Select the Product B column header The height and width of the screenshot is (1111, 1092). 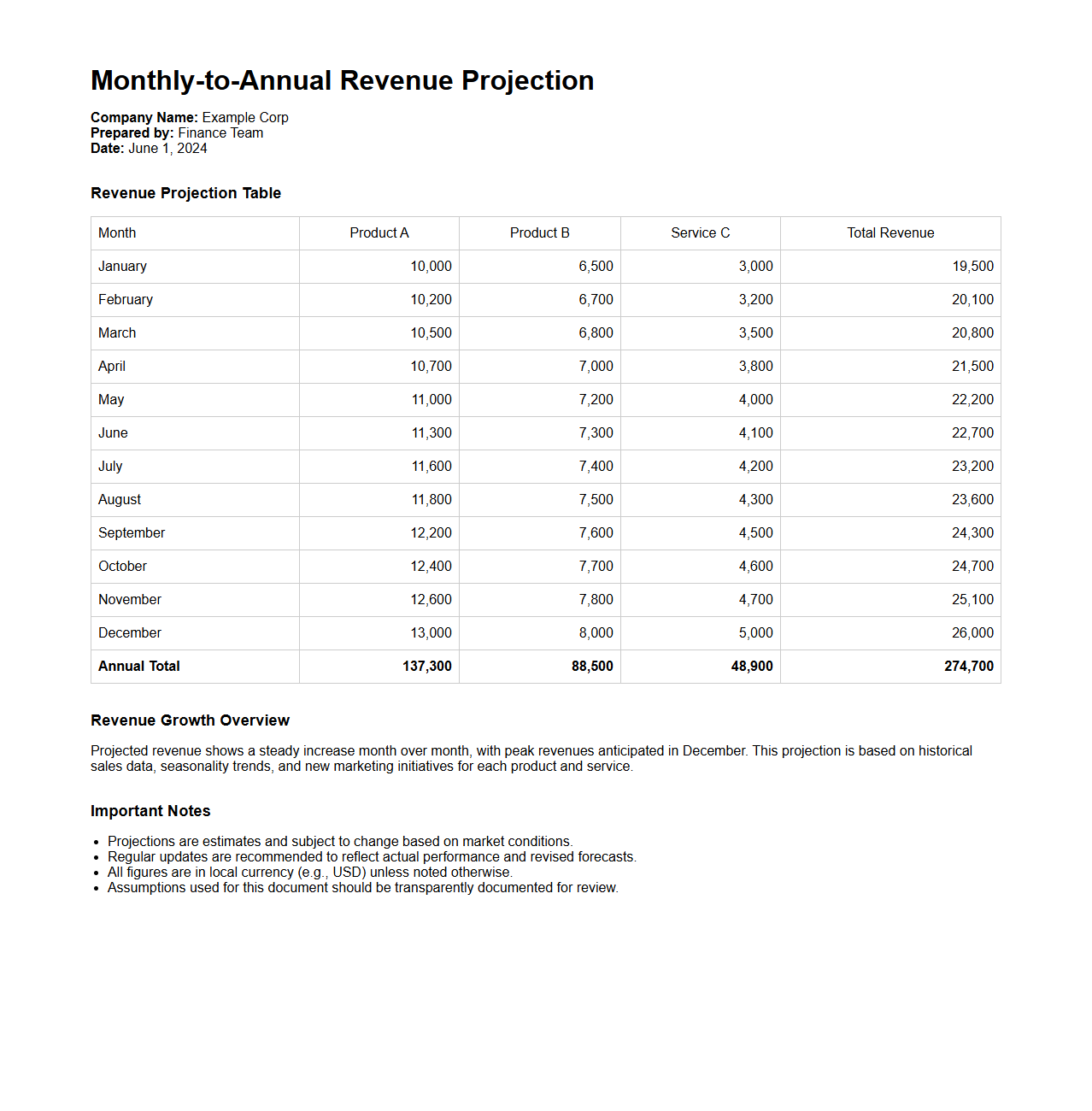pyautogui.click(x=539, y=233)
